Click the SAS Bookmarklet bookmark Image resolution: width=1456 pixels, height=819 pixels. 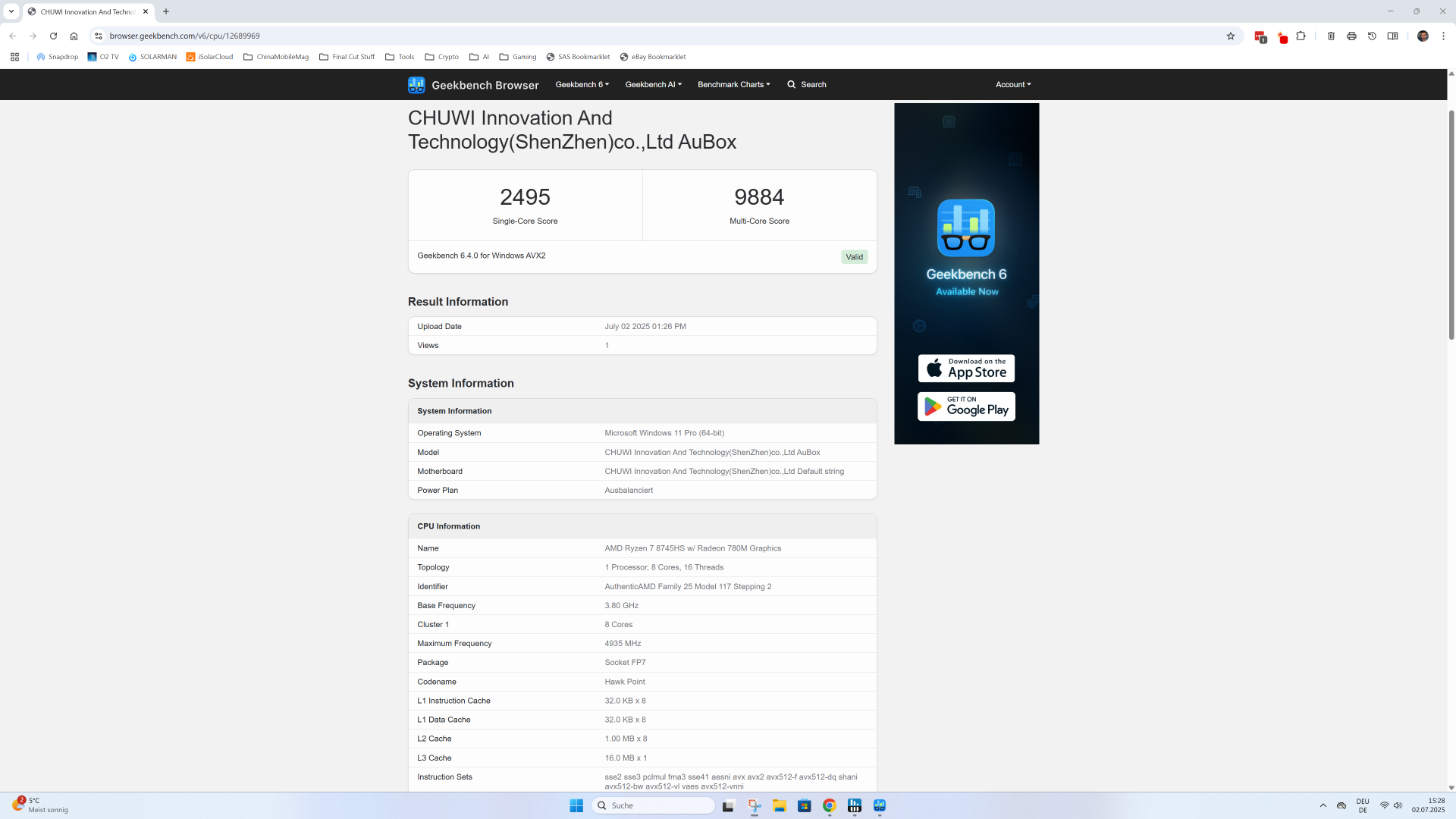tap(578, 57)
